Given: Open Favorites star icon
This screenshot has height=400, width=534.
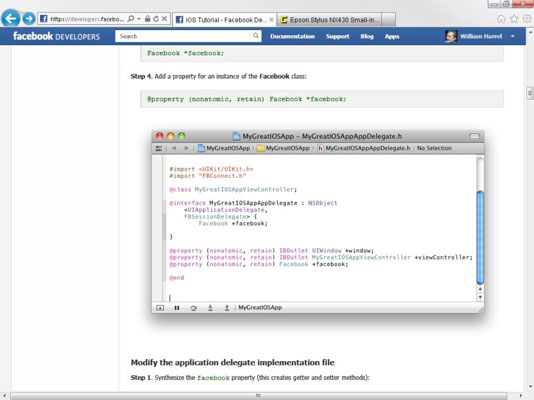Looking at the screenshot, I should coord(514,19).
